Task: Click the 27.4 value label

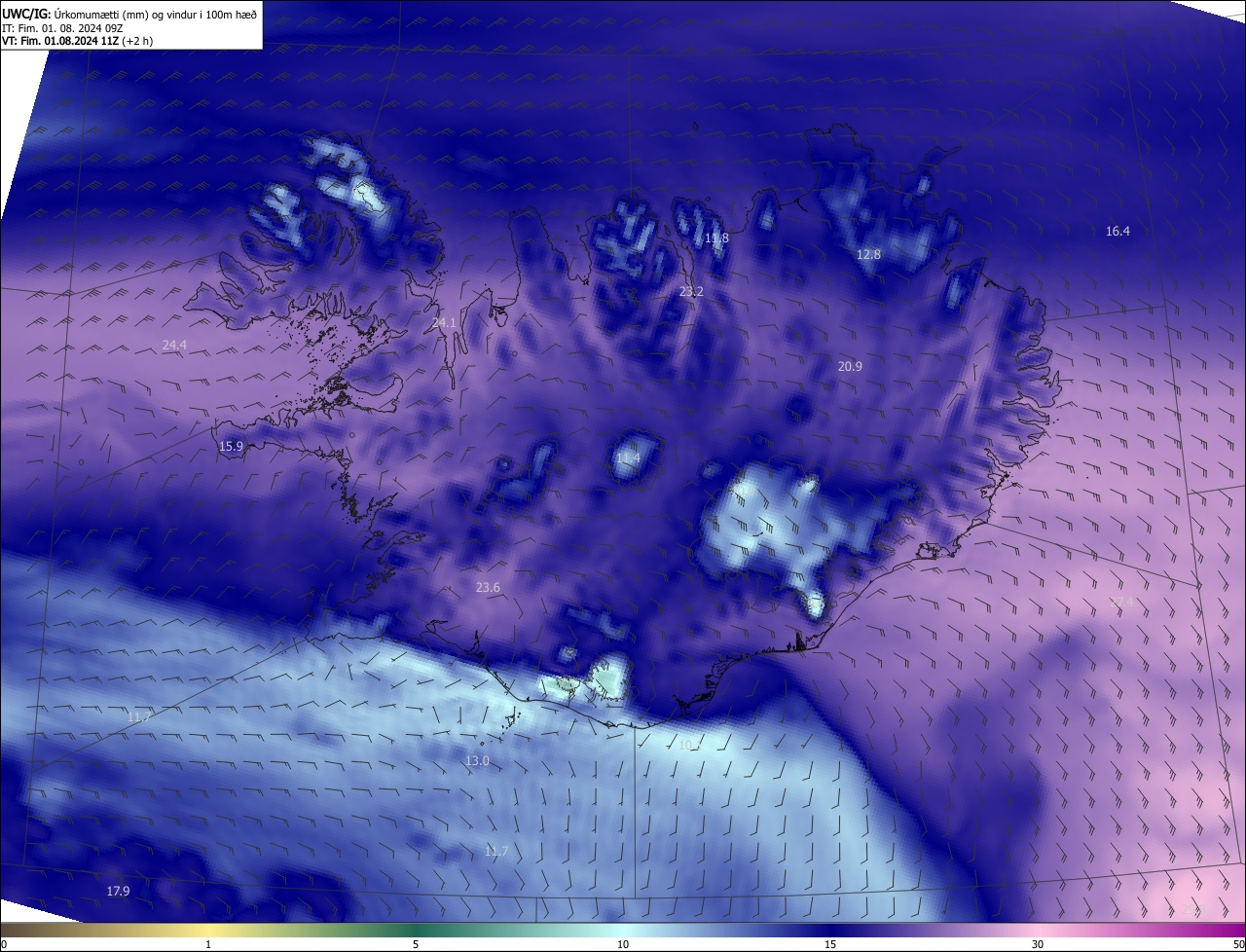Action: pos(1121,604)
